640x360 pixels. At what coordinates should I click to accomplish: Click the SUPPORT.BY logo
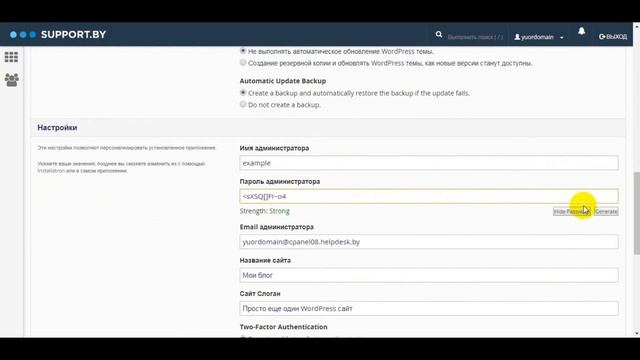coord(58,35)
